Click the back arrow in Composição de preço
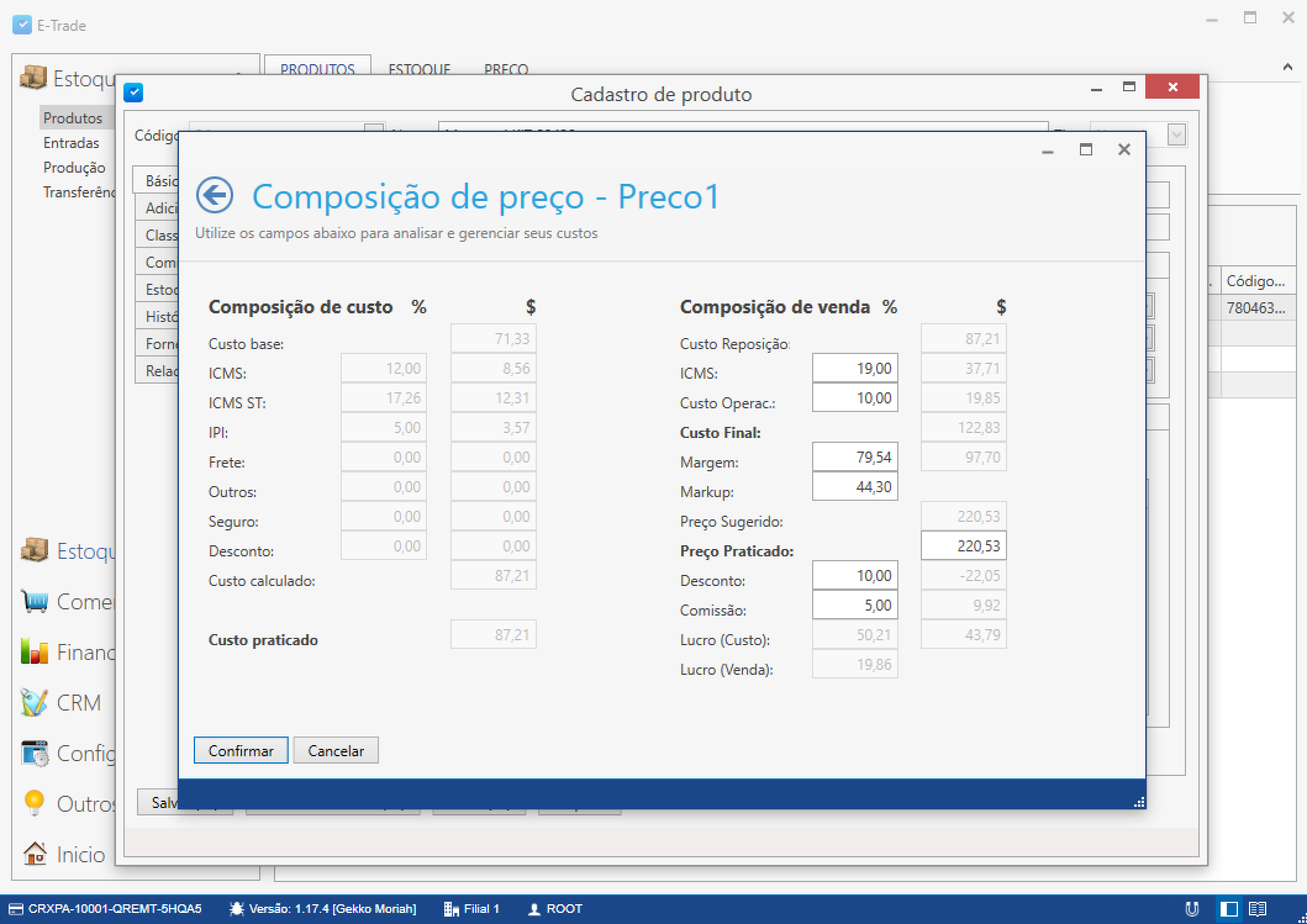 pos(214,195)
